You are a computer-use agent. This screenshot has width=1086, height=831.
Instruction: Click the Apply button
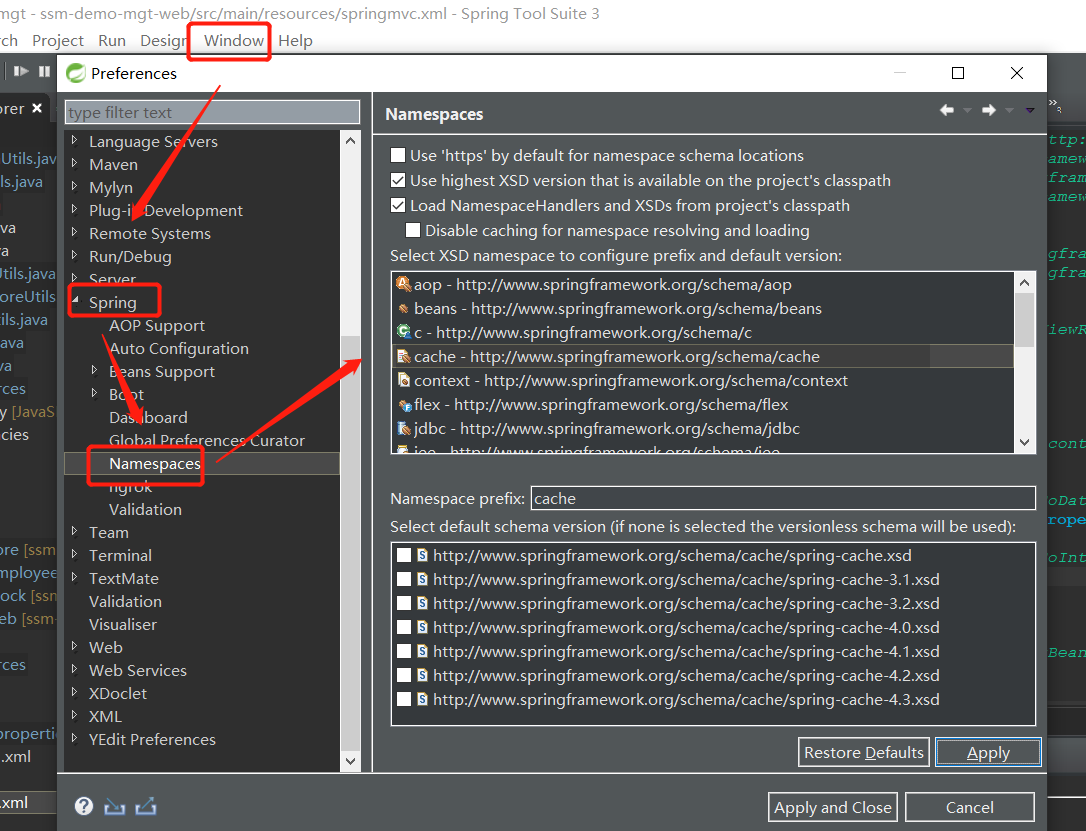[x=988, y=753]
